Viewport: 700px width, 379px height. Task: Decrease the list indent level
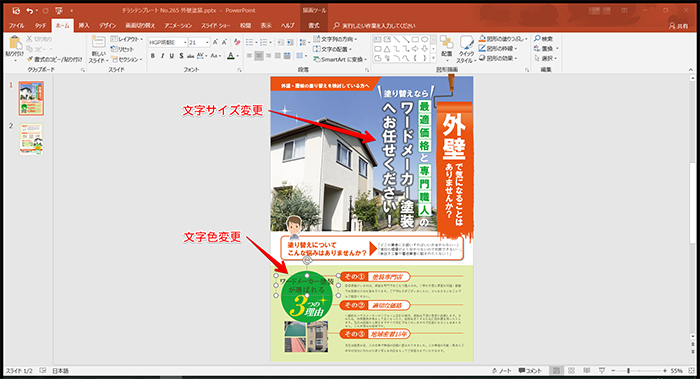coord(280,42)
